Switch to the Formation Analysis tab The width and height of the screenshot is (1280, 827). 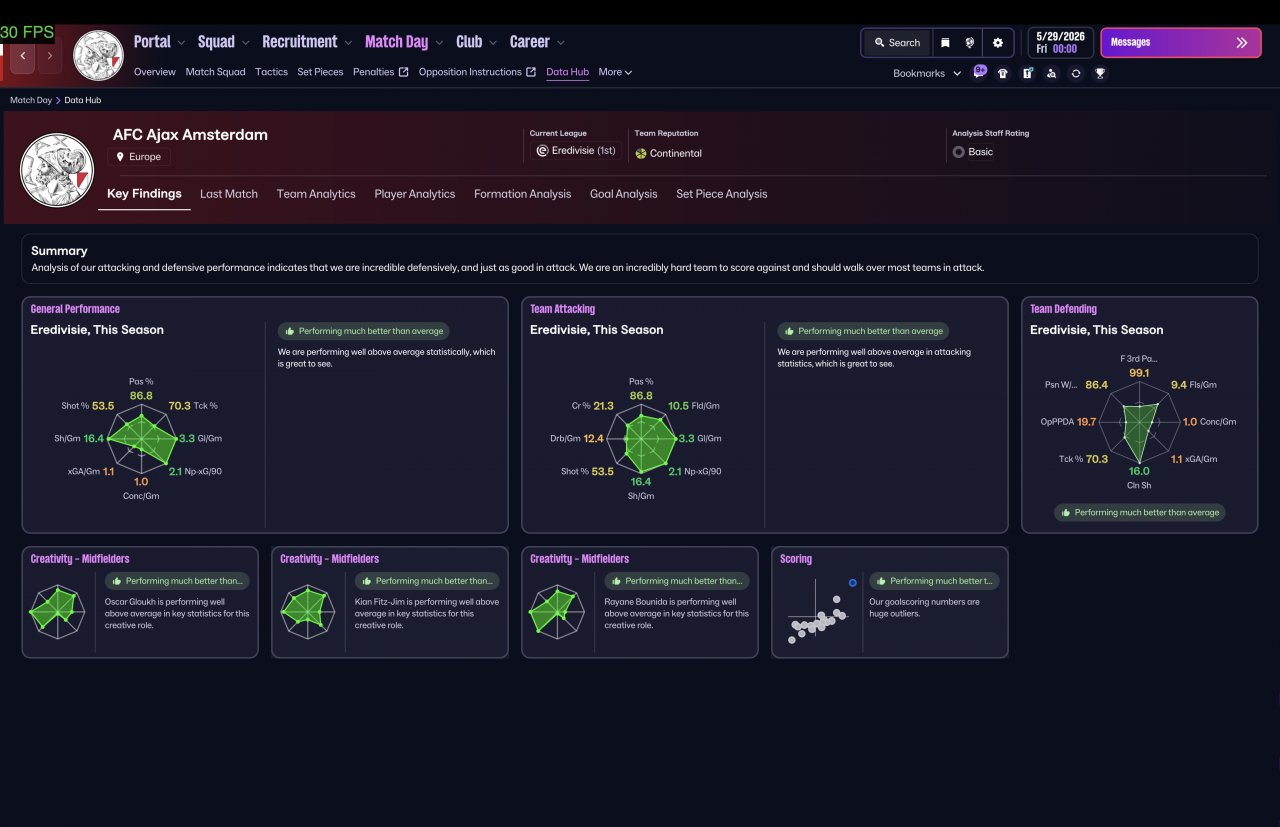click(x=523, y=194)
